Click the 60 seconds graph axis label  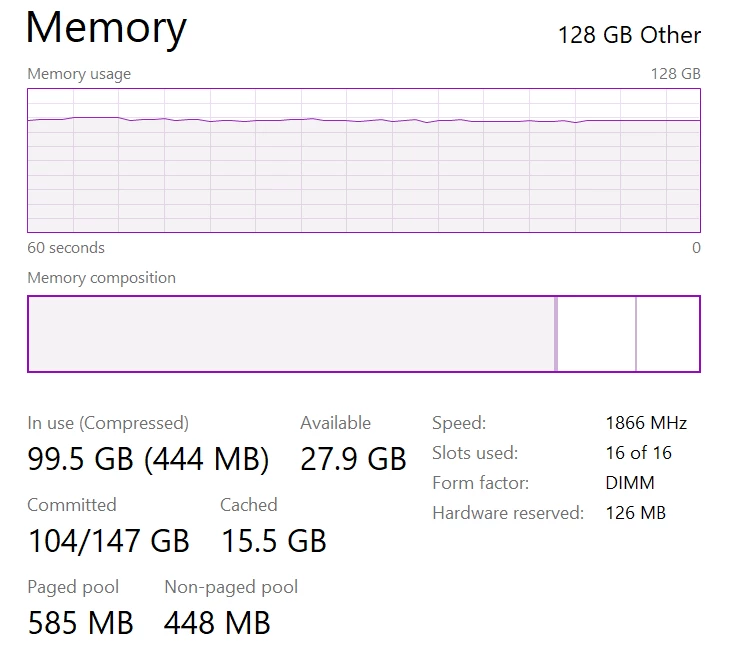(x=66, y=248)
